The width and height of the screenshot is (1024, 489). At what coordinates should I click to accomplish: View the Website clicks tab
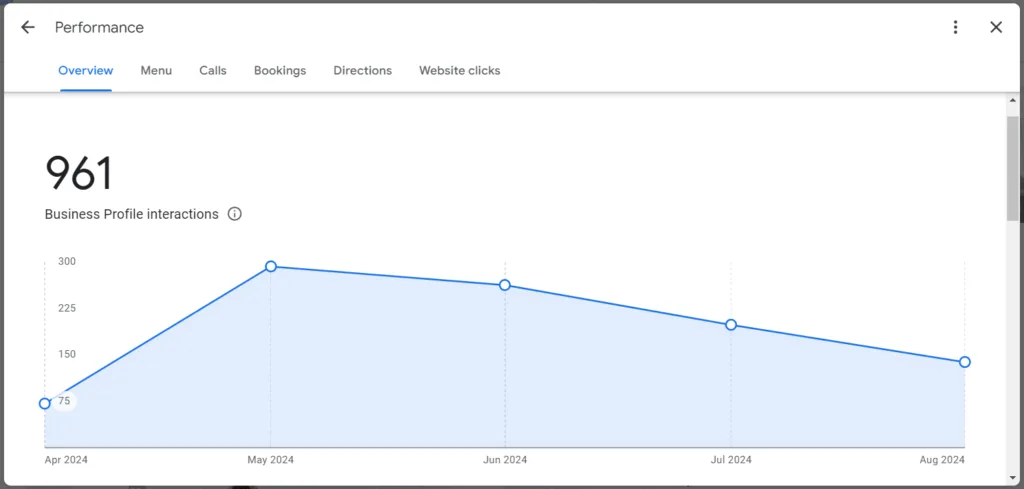pos(460,71)
